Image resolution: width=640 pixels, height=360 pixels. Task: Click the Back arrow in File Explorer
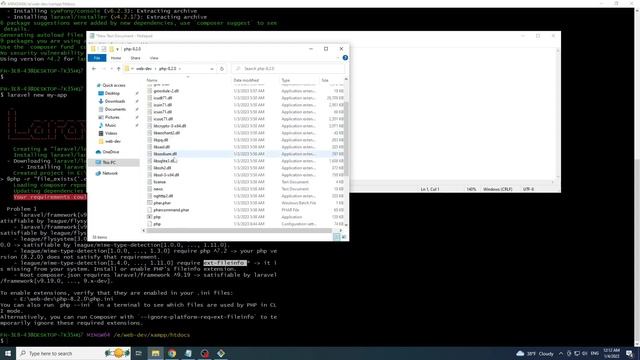(x=94, y=69)
